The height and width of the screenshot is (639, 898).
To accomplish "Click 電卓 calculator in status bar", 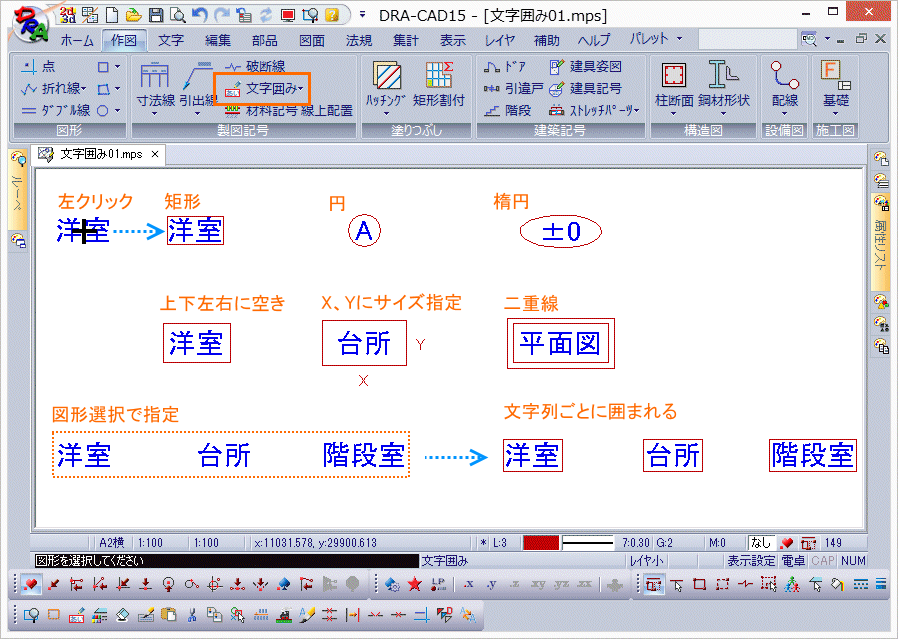I will tap(794, 561).
